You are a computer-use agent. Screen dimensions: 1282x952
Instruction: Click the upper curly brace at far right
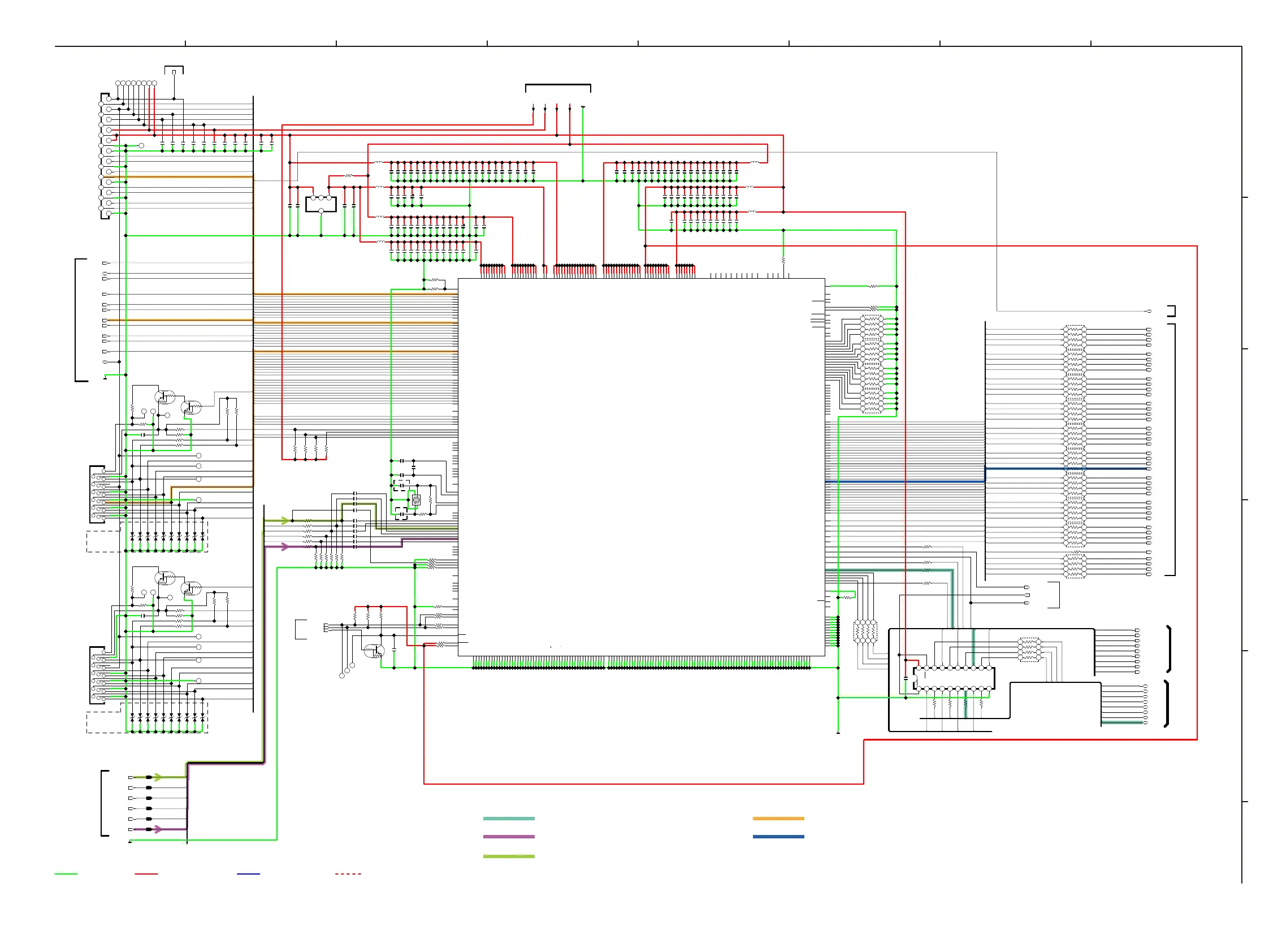(x=1169, y=649)
